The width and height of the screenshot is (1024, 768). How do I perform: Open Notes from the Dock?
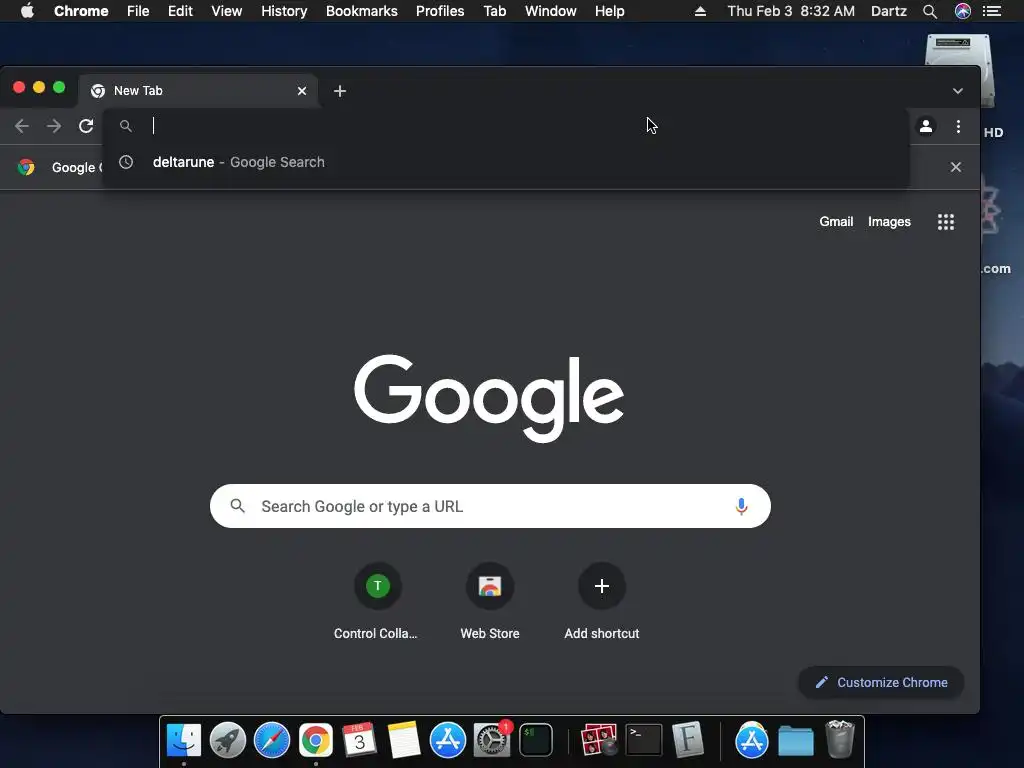(404, 740)
